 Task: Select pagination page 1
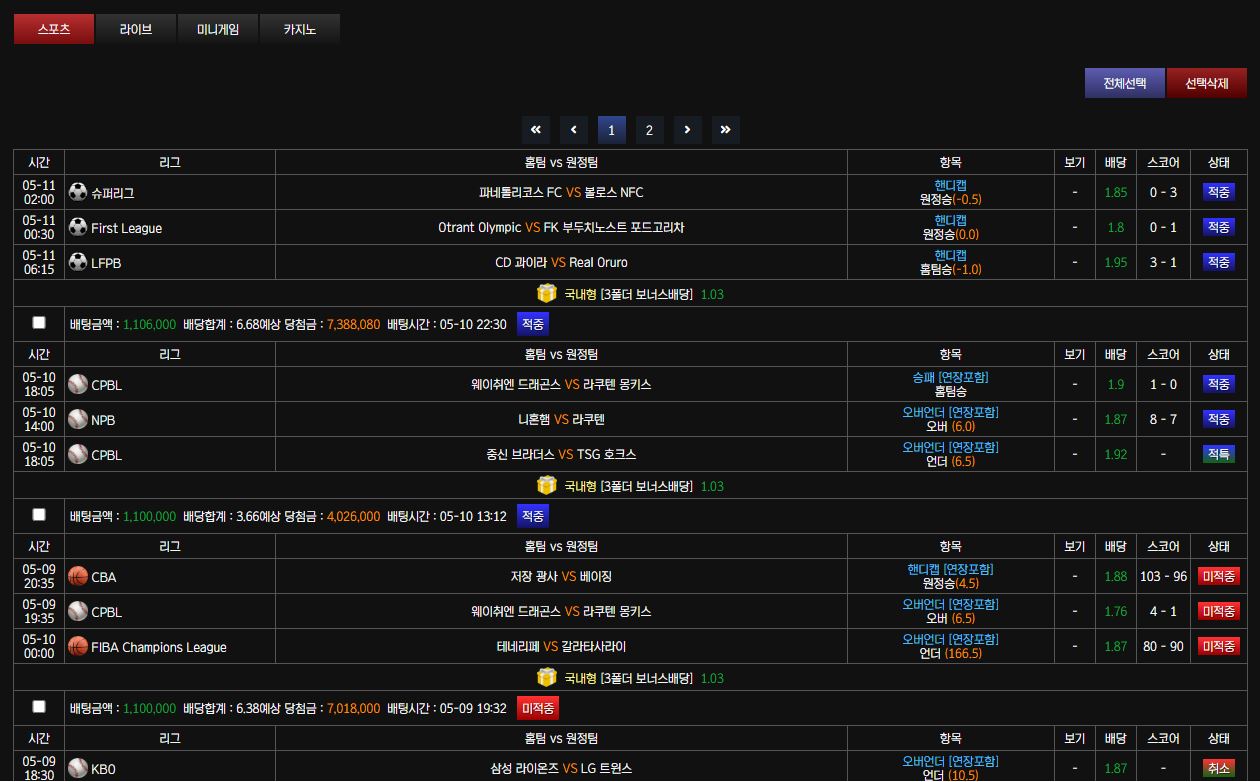coord(611,130)
